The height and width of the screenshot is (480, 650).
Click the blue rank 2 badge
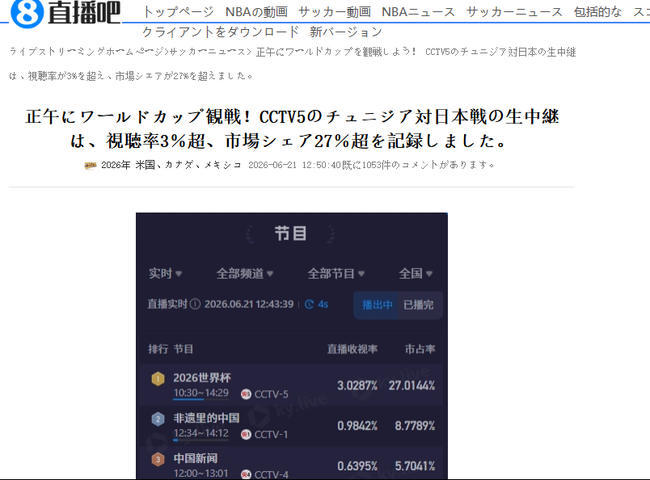[158, 419]
